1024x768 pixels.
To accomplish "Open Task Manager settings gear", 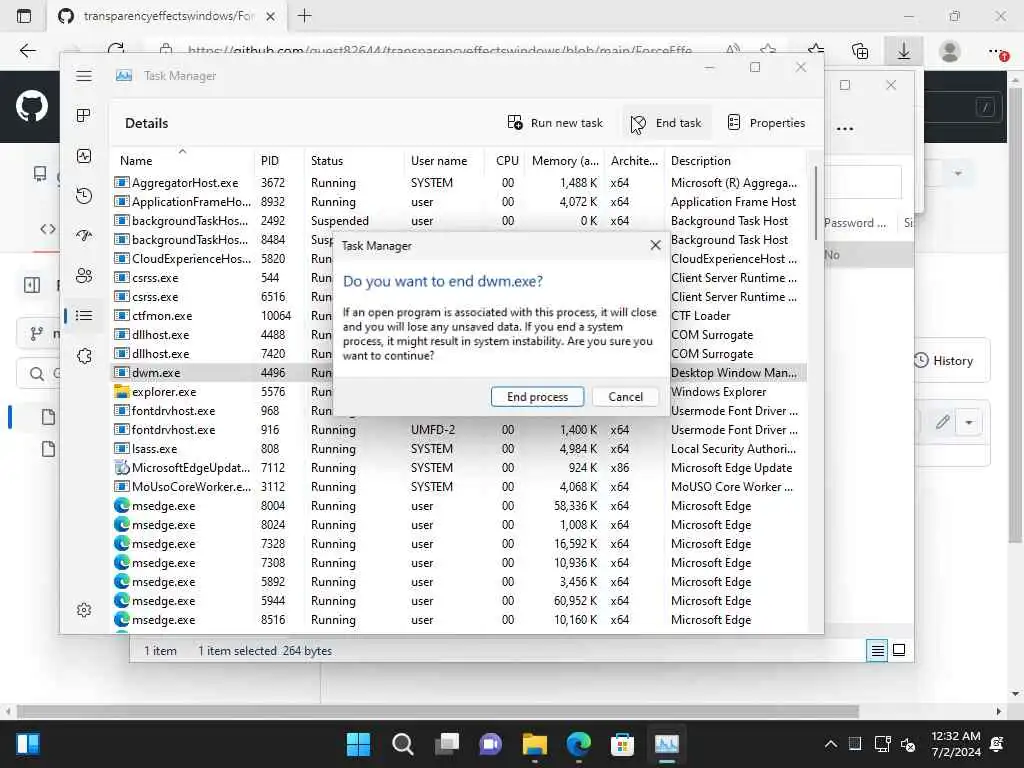I will tap(84, 610).
